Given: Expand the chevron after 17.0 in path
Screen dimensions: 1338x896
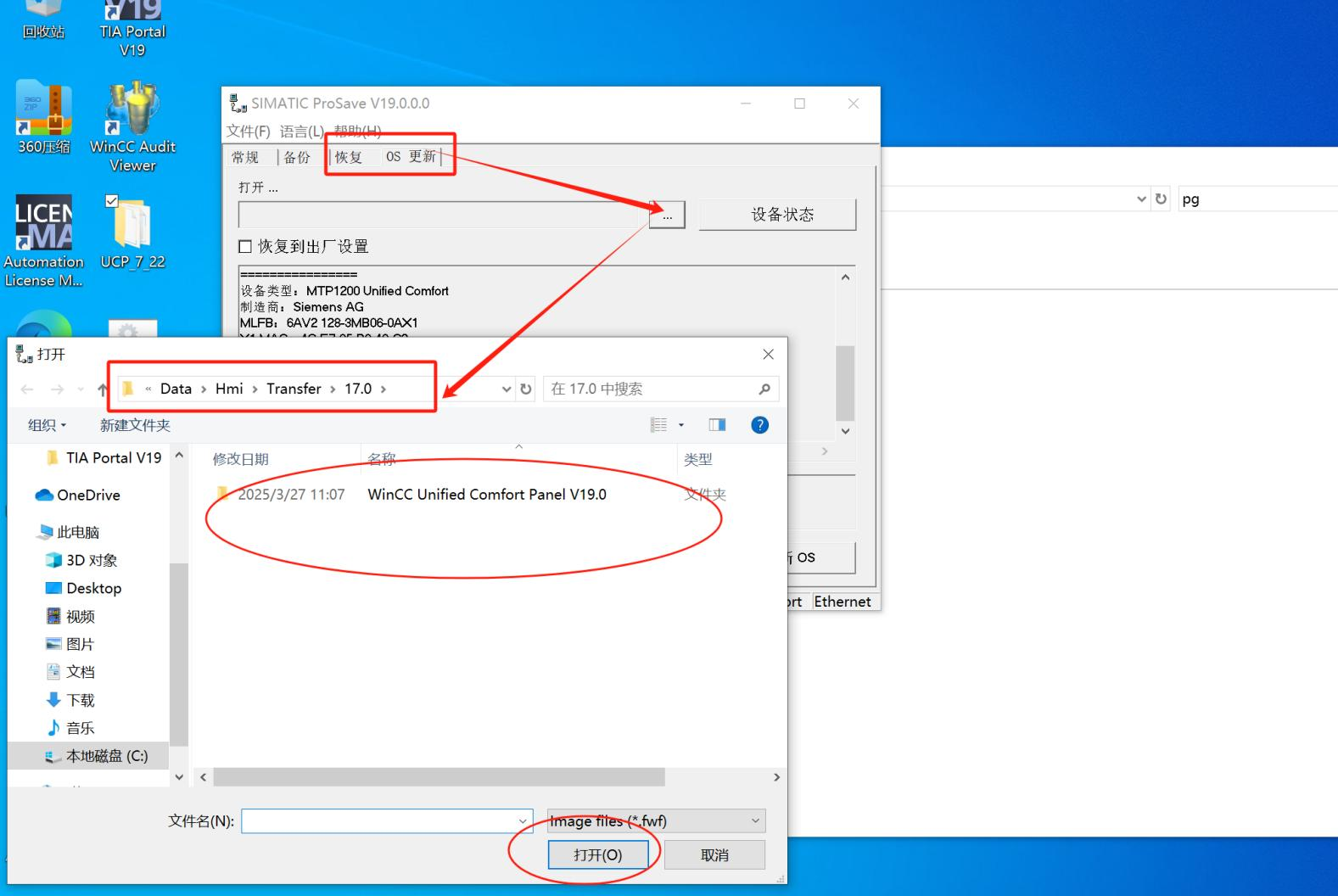Looking at the screenshot, I should tap(383, 389).
